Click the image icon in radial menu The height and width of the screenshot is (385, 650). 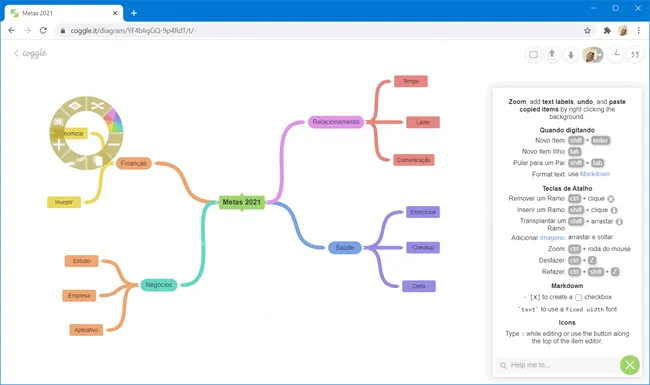(58, 122)
